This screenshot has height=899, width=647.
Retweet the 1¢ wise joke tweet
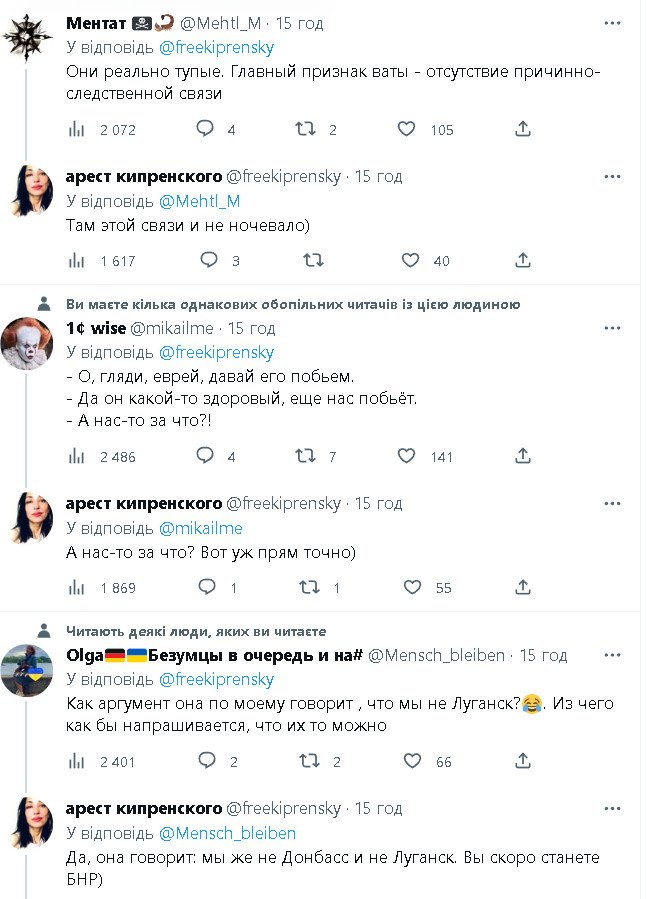pos(306,456)
